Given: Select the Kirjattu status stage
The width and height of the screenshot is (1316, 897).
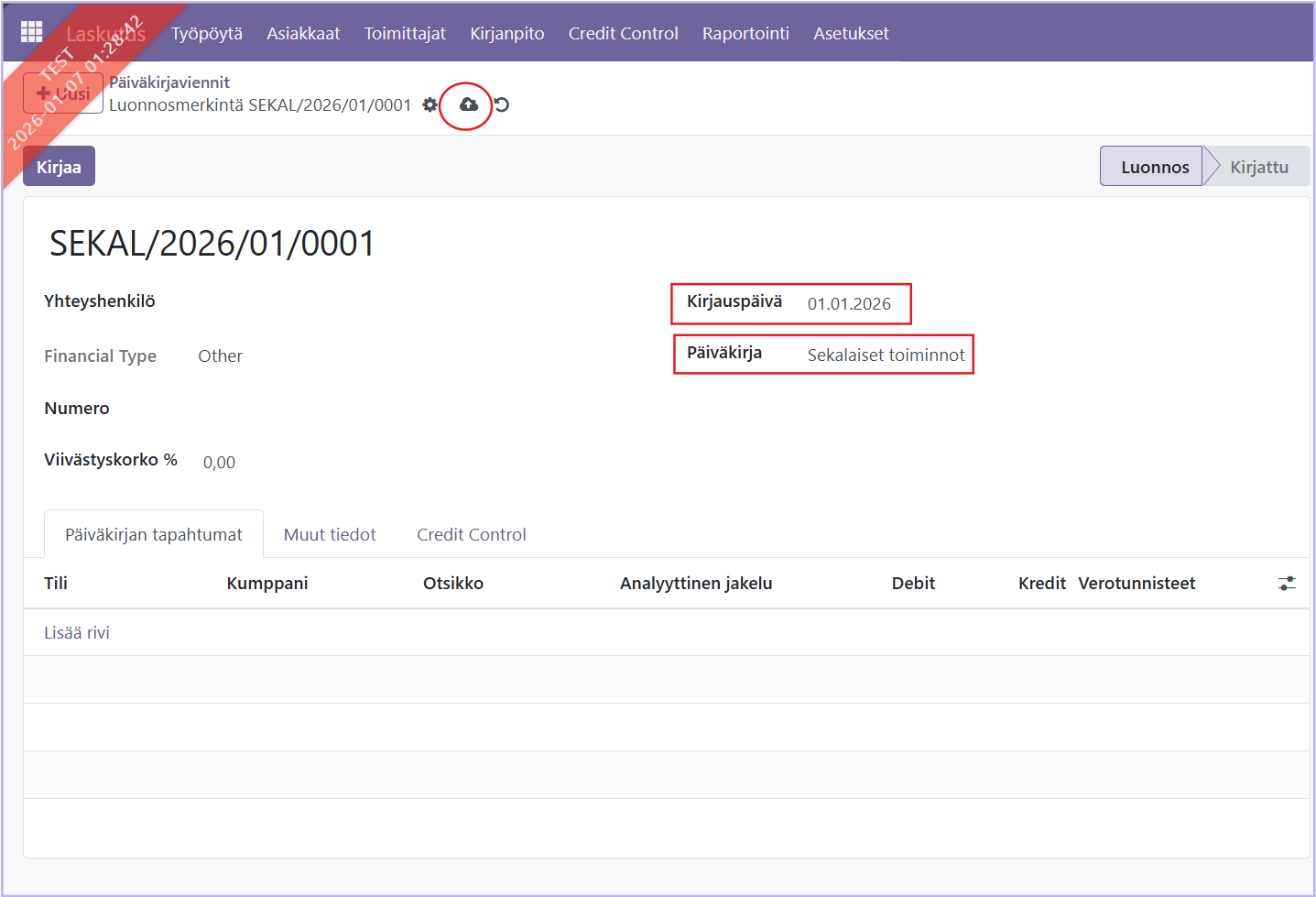Looking at the screenshot, I should pyautogui.click(x=1258, y=167).
